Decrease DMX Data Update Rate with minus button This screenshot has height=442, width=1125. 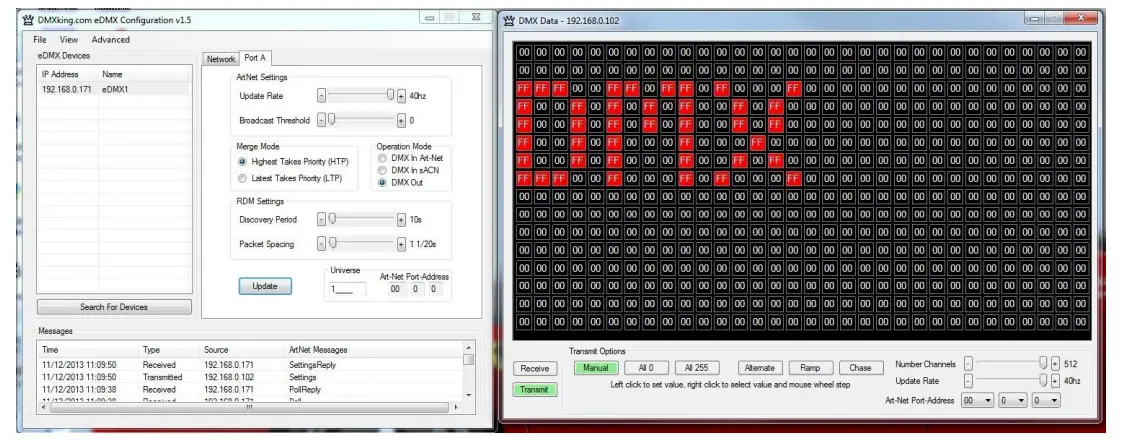969,381
